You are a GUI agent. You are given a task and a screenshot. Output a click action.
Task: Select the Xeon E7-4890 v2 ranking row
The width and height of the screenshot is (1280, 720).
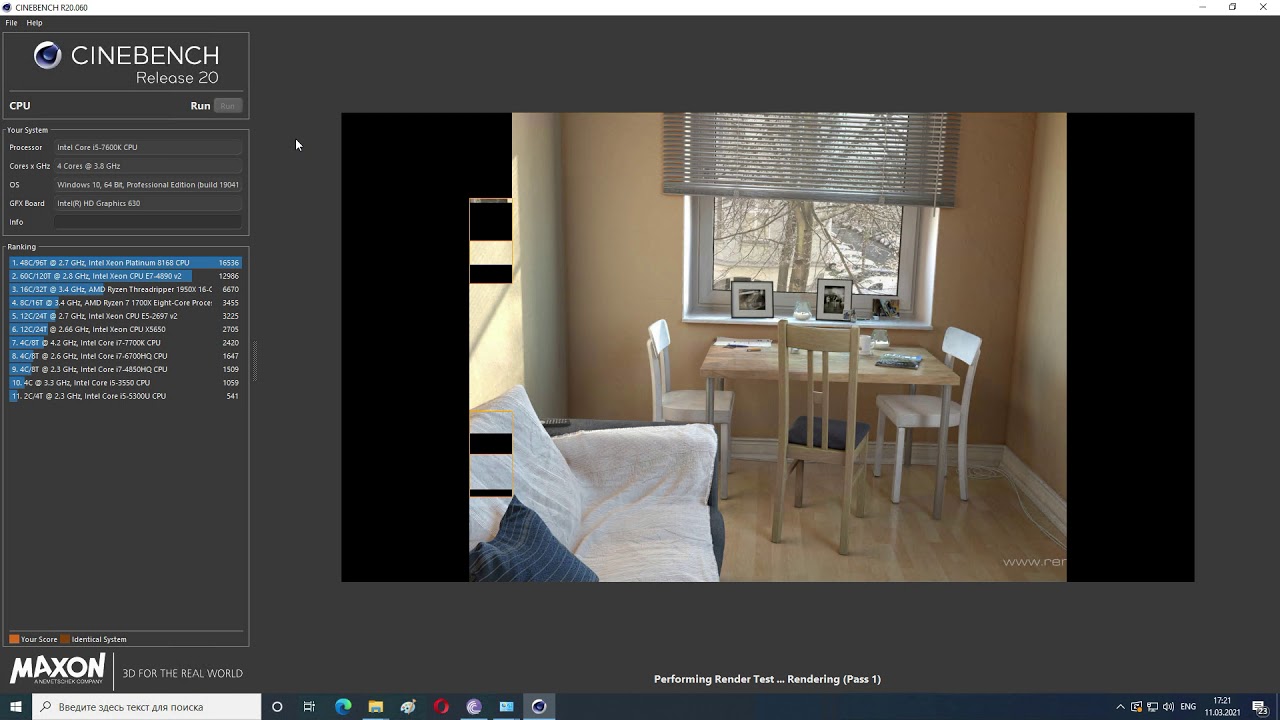coord(125,276)
